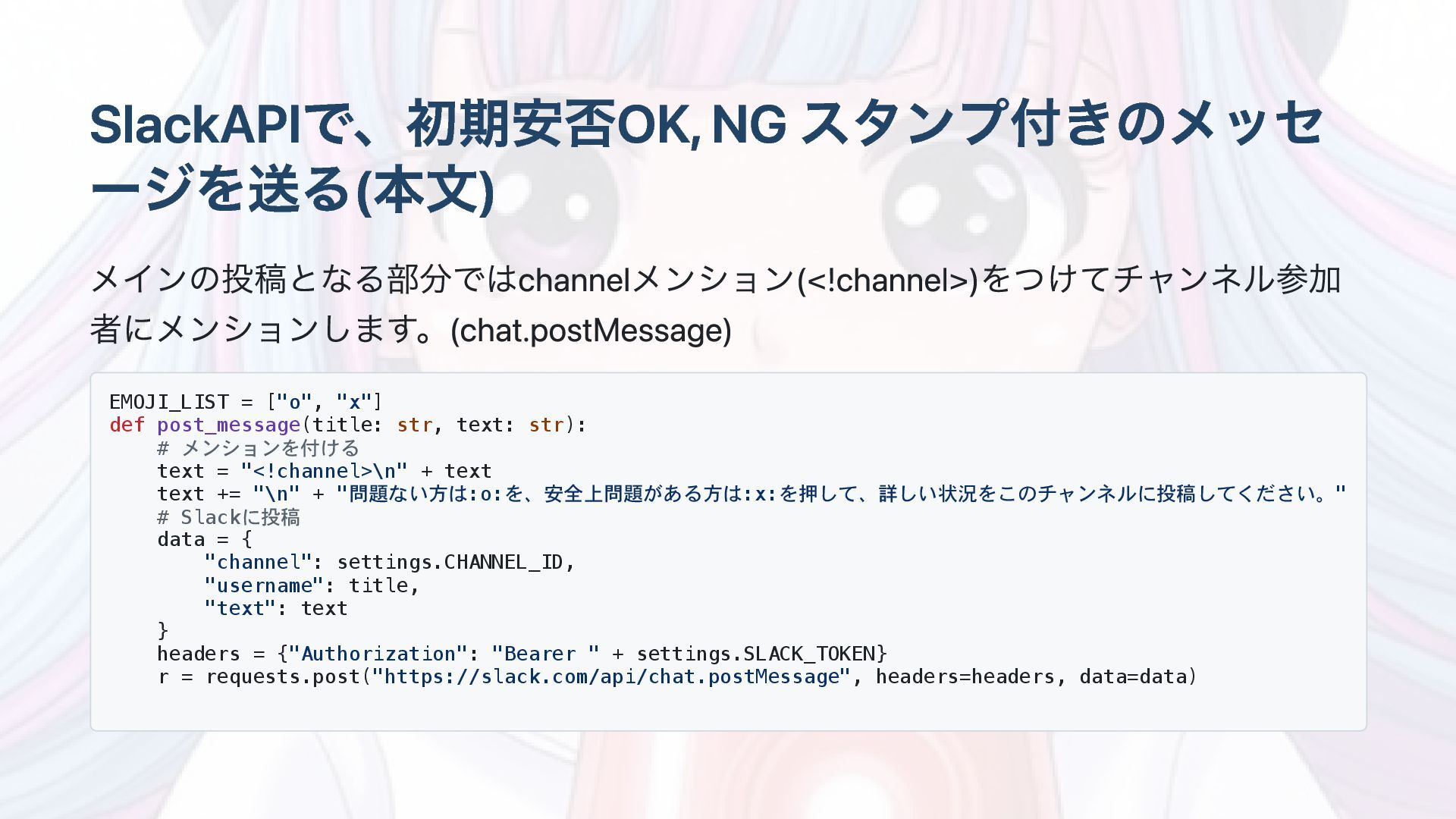The image size is (1456, 819).
Task: Click the text (chat.postMessage) in the paragraph
Action: (x=591, y=331)
